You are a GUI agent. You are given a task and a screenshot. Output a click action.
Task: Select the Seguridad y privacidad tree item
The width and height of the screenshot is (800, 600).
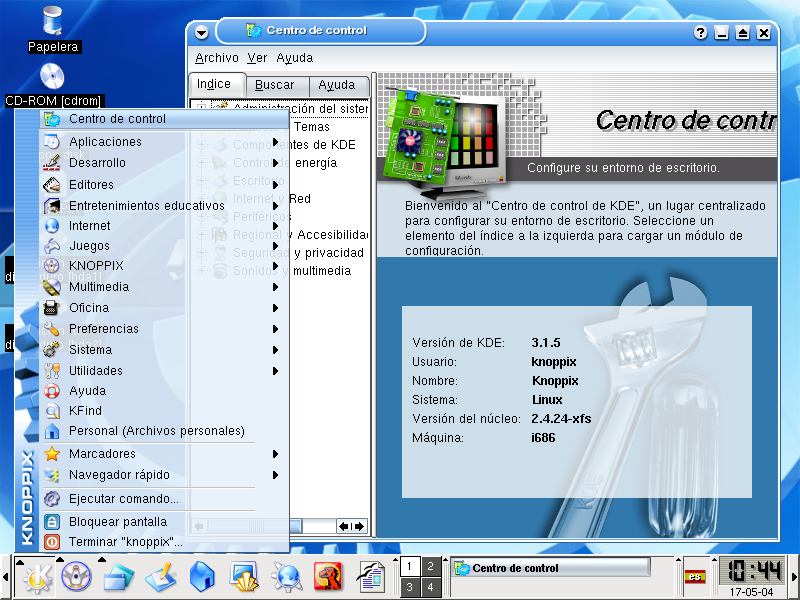click(x=298, y=253)
